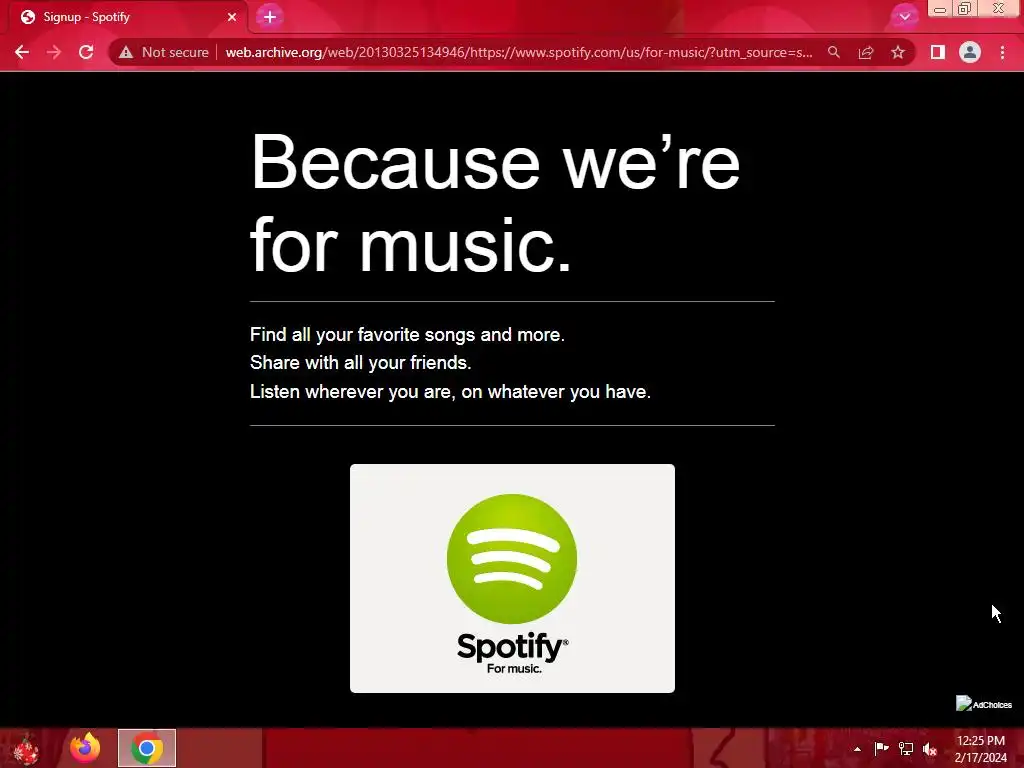Click 'Share with all your friends.' text
The image size is (1024, 768).
(360, 362)
